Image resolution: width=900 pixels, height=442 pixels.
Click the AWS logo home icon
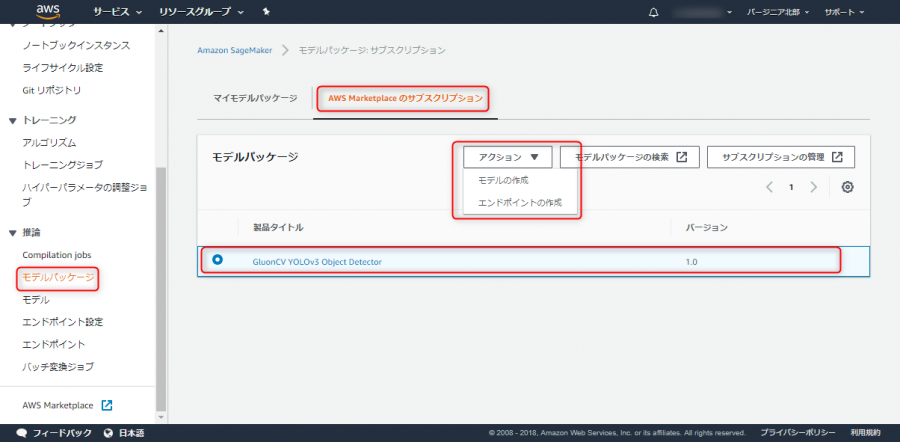click(48, 11)
